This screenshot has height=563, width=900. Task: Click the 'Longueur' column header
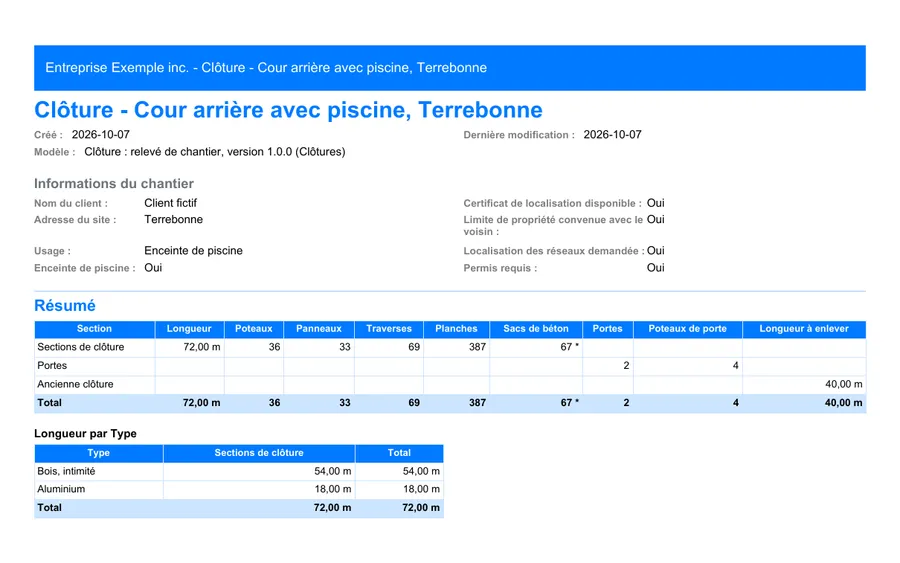(x=189, y=329)
